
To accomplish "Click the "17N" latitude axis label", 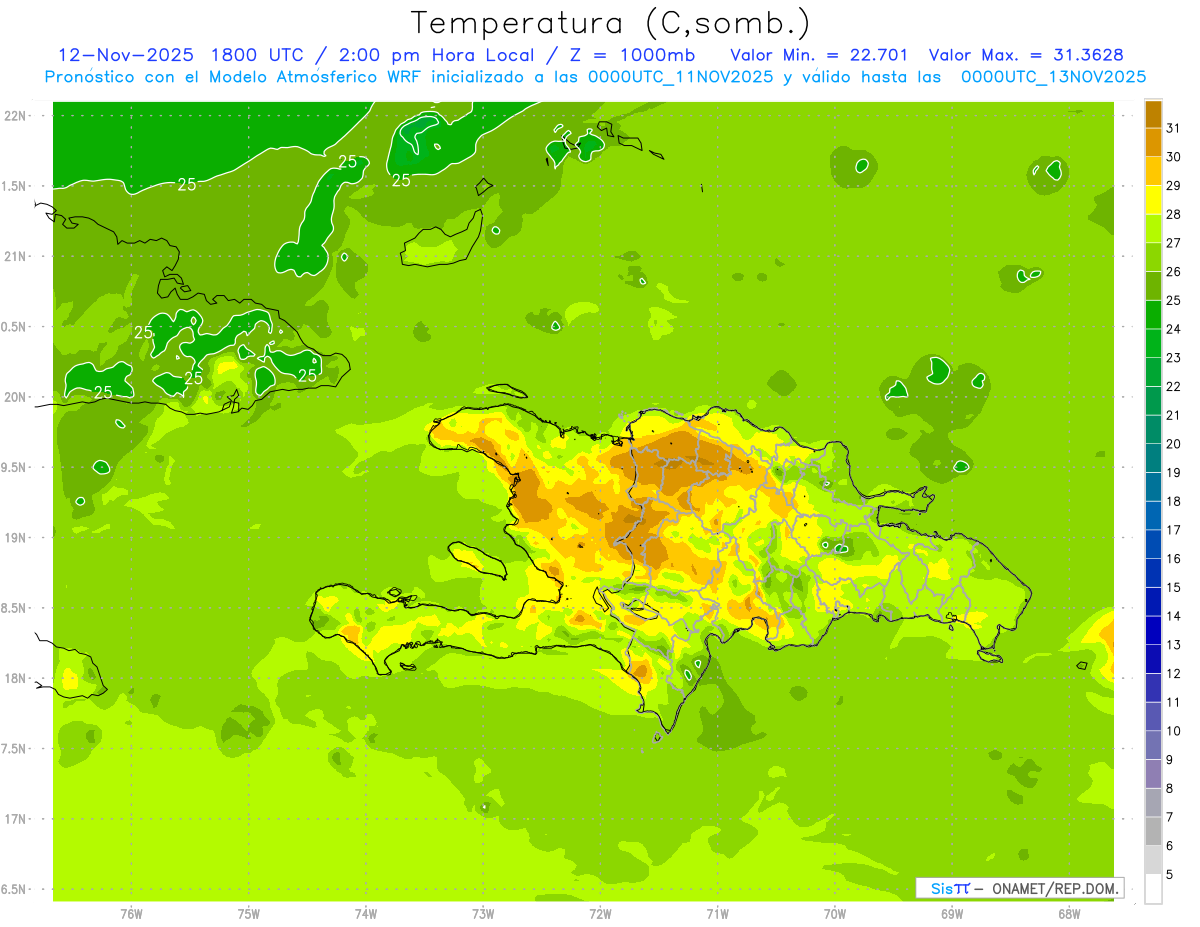I will pos(15,819).
